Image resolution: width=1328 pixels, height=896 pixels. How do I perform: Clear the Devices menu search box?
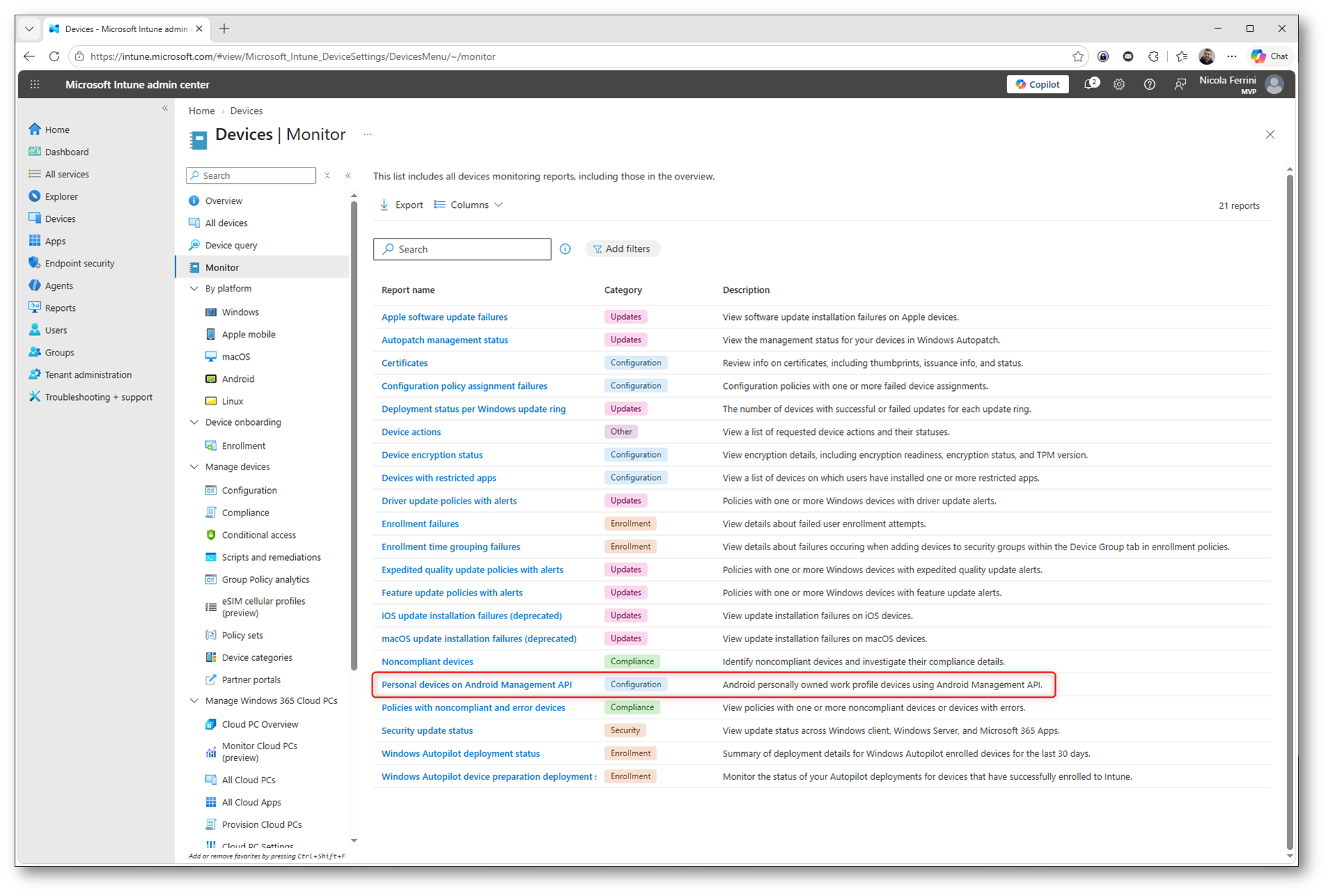point(327,175)
